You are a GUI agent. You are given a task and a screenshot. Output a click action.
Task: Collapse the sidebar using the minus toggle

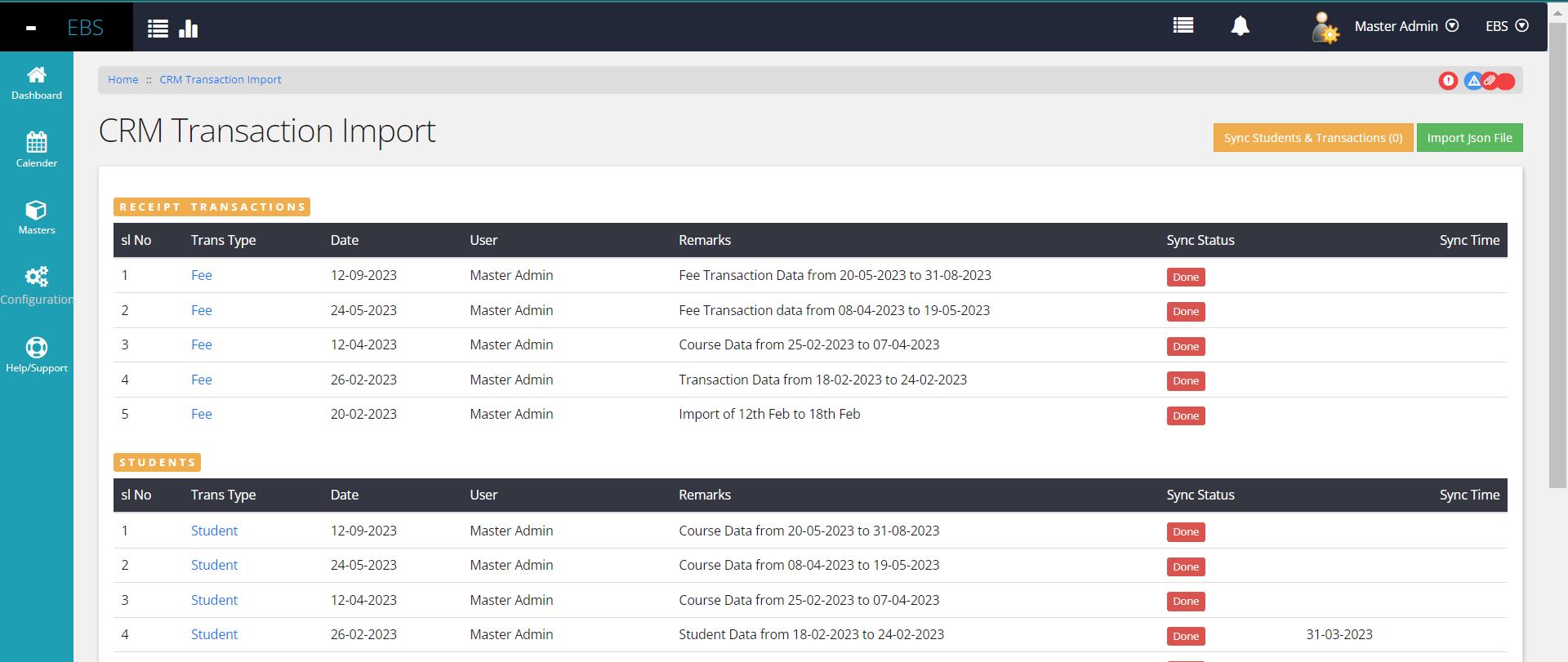pyautogui.click(x=31, y=28)
